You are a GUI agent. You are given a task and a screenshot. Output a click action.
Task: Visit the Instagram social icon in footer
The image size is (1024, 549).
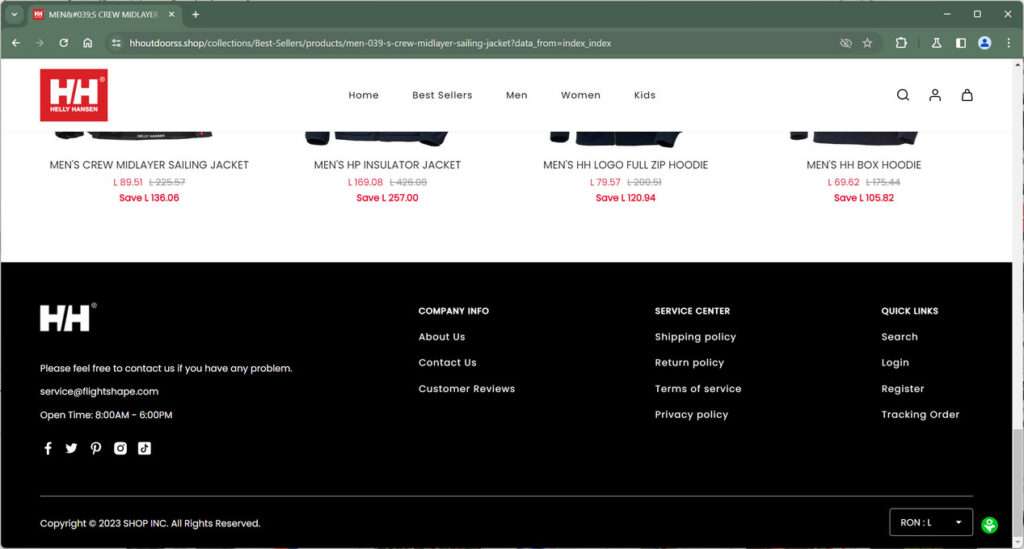coord(120,448)
